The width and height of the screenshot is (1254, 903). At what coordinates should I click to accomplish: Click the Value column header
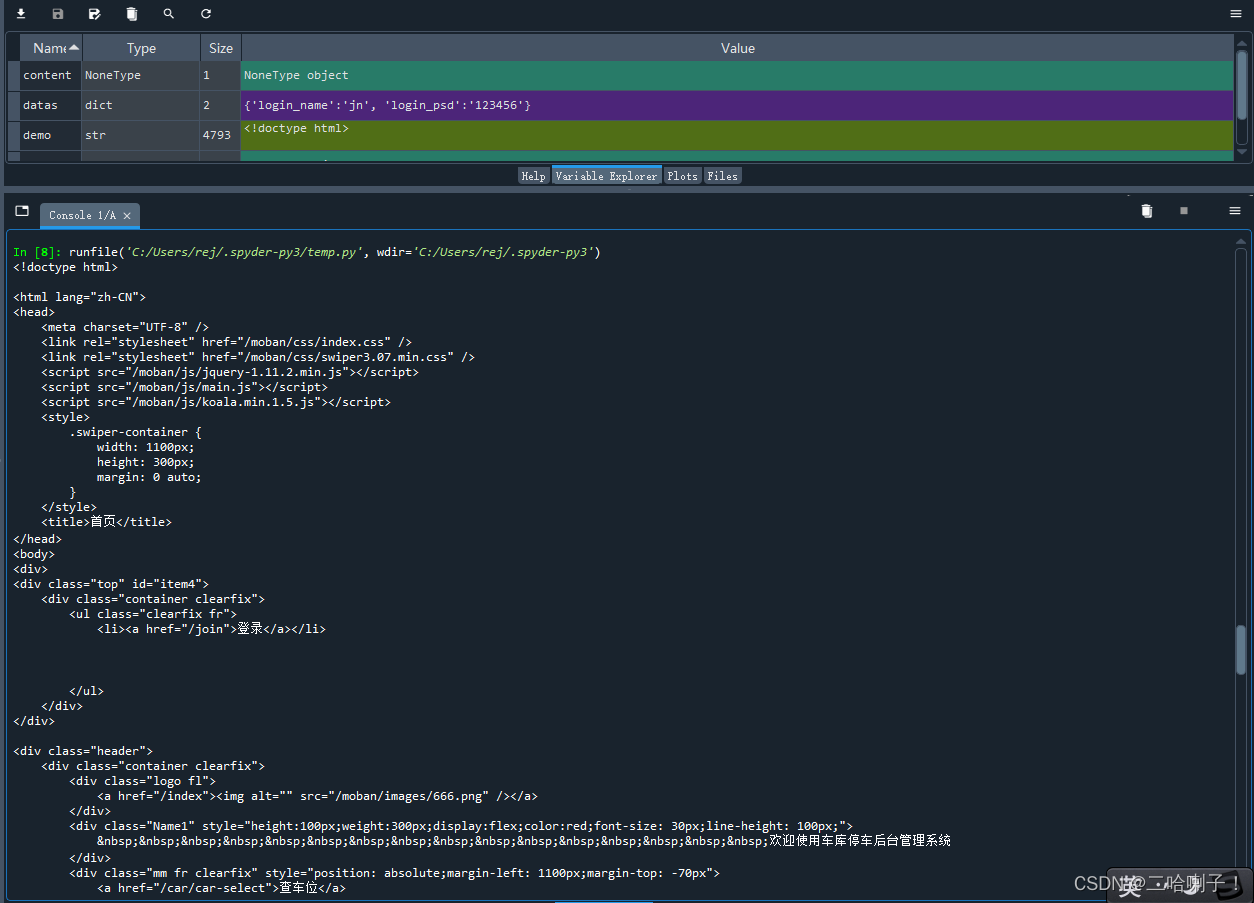point(738,48)
